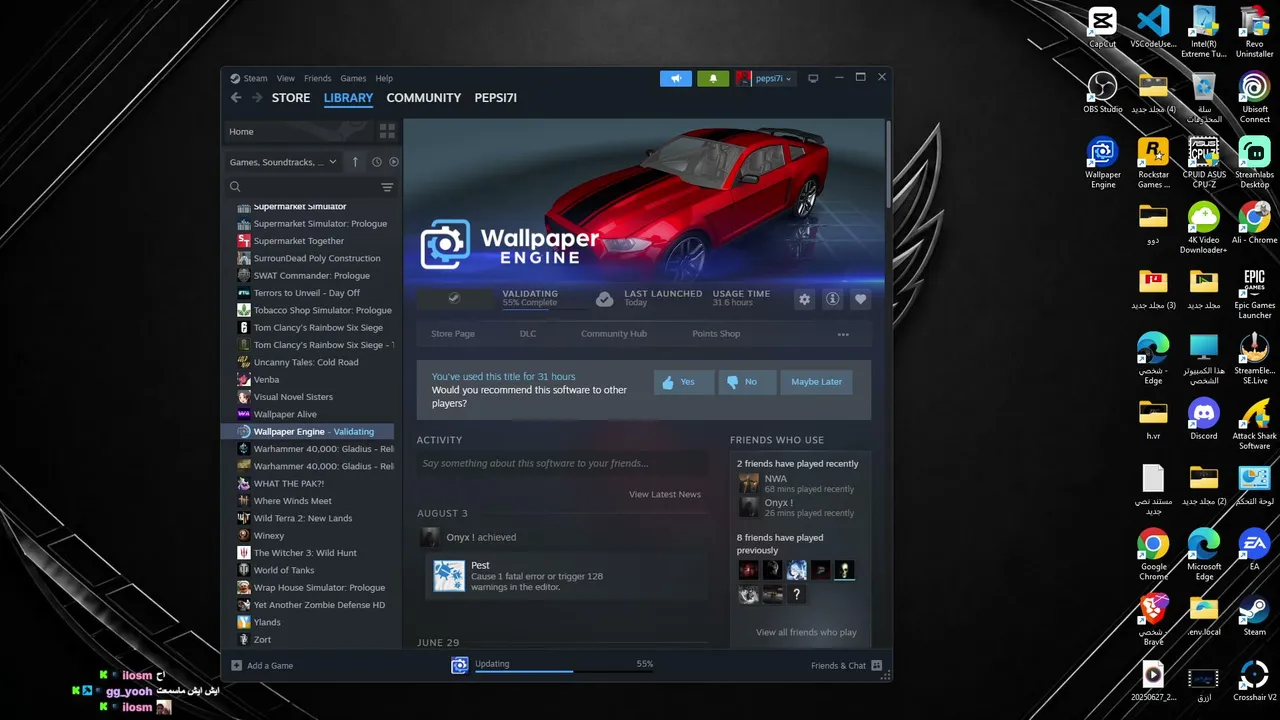Toggle the recent activity clock filter

377,162
